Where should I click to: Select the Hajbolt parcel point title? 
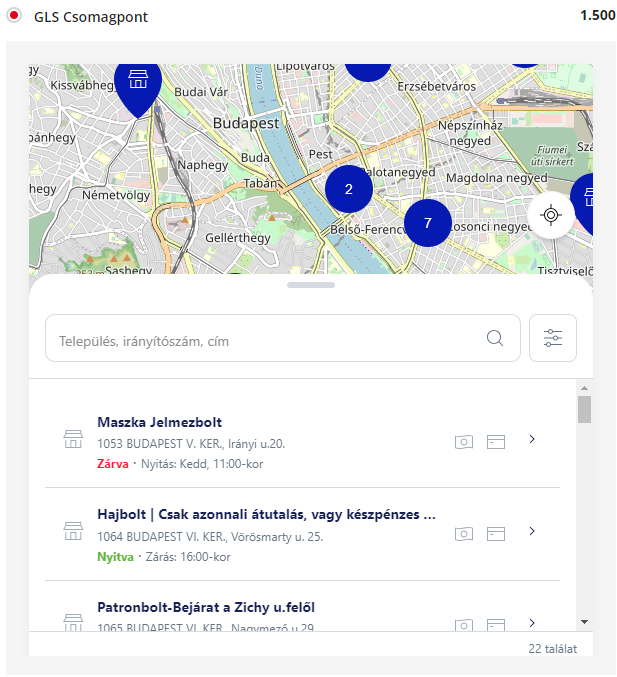pos(266,515)
